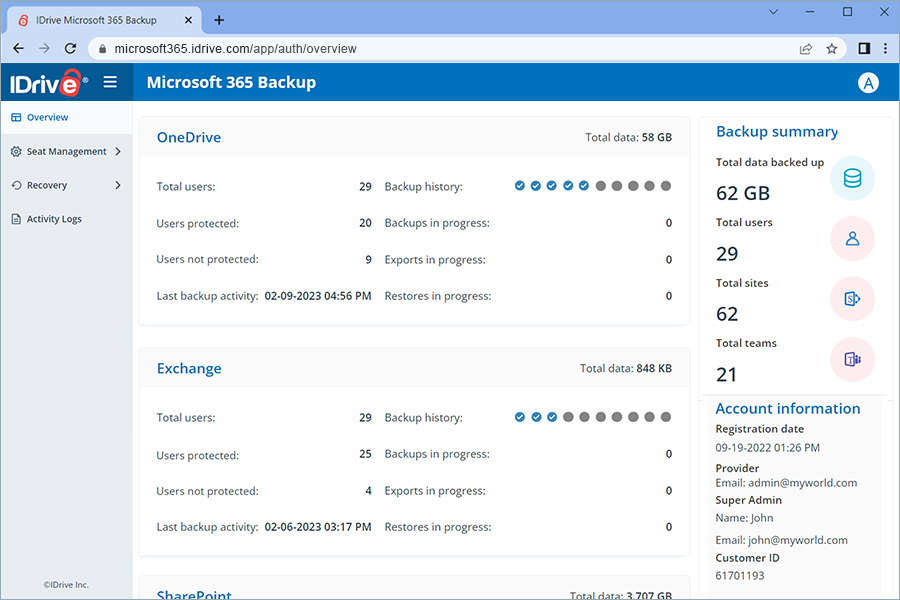Select Overview in the sidebar

click(x=45, y=117)
